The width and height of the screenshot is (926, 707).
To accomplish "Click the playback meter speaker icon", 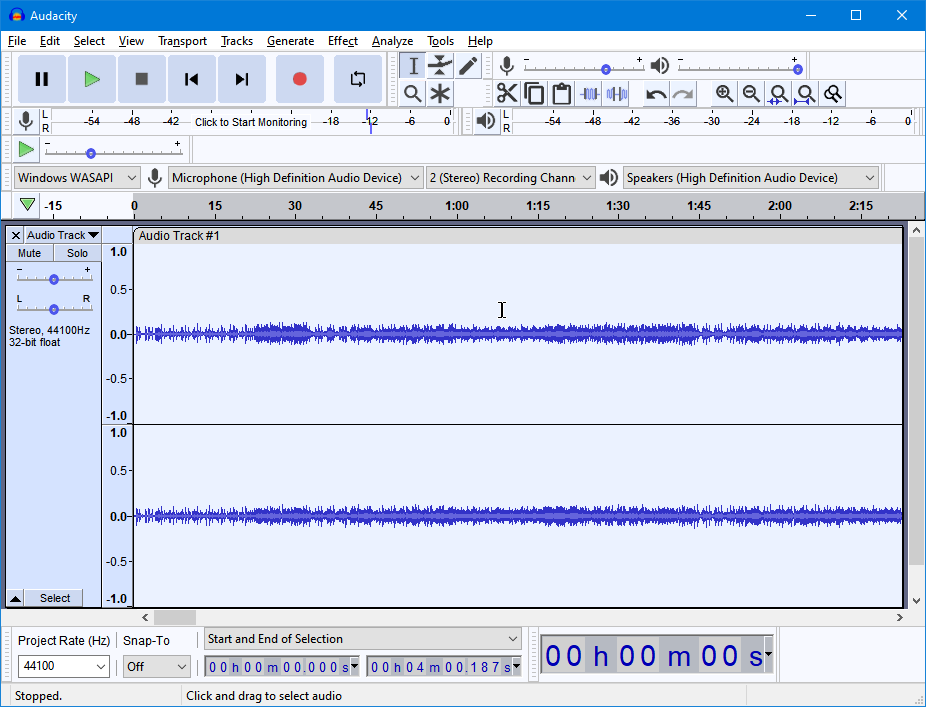I will click(485, 121).
